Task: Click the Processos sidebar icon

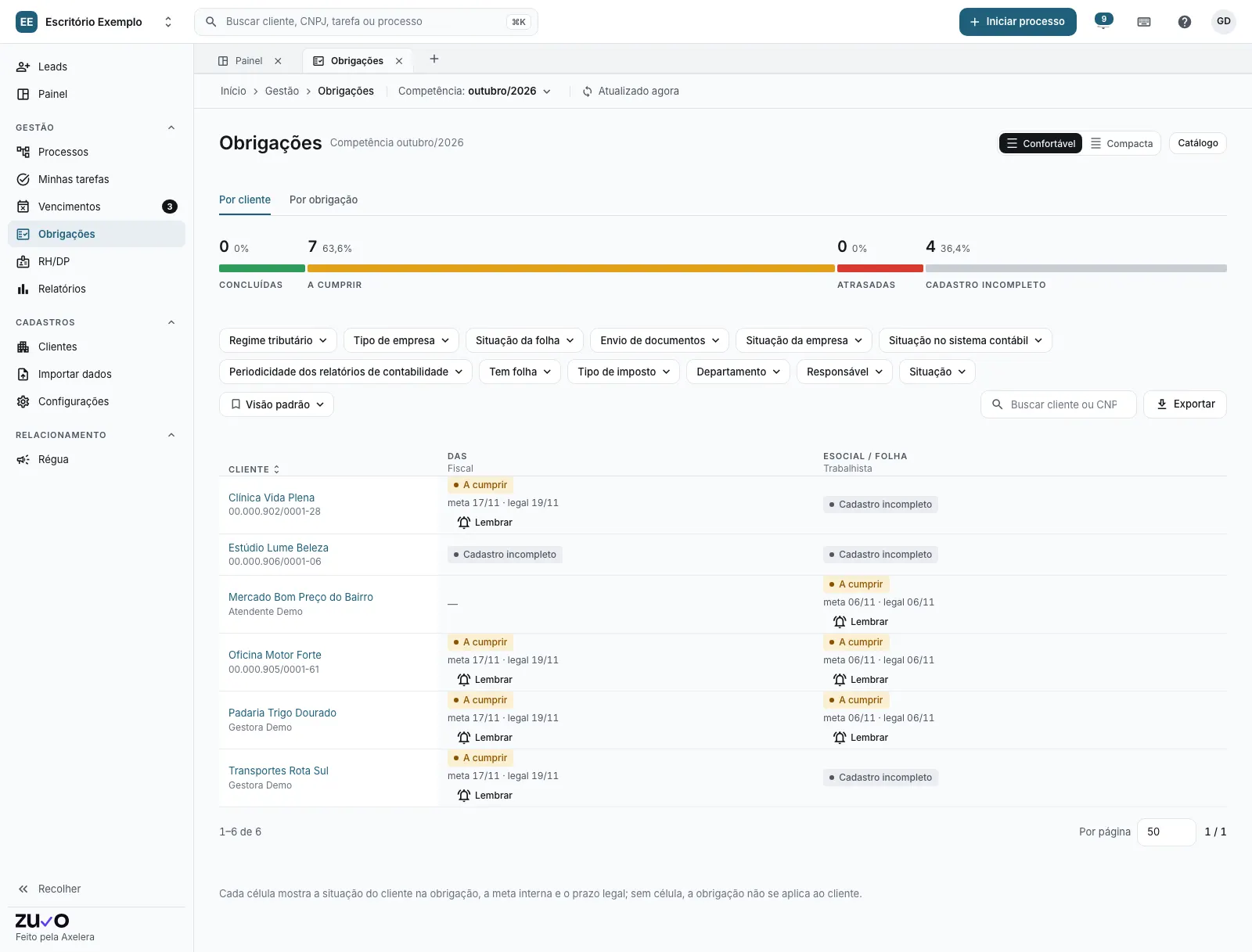Action: point(23,152)
